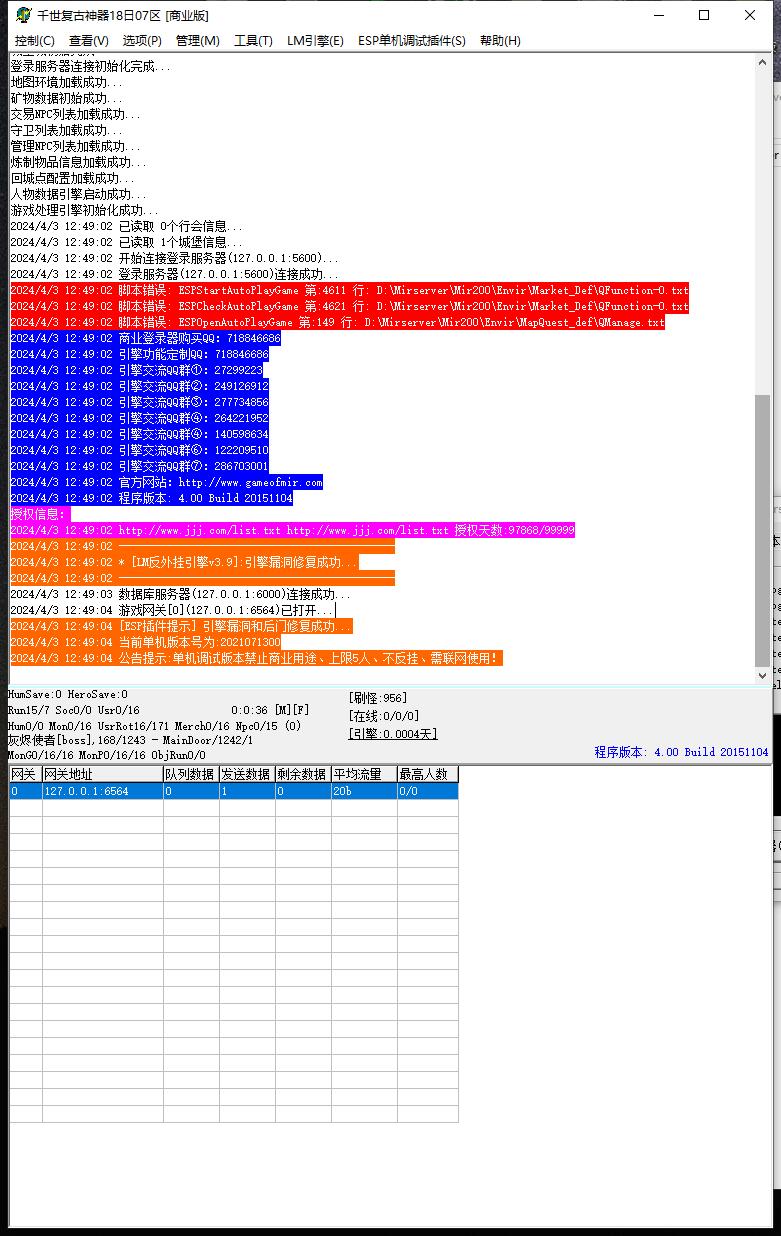781x1236 pixels.
Task: Click the log vertical scrollbar thumb
Action: pyautogui.click(x=763, y=530)
